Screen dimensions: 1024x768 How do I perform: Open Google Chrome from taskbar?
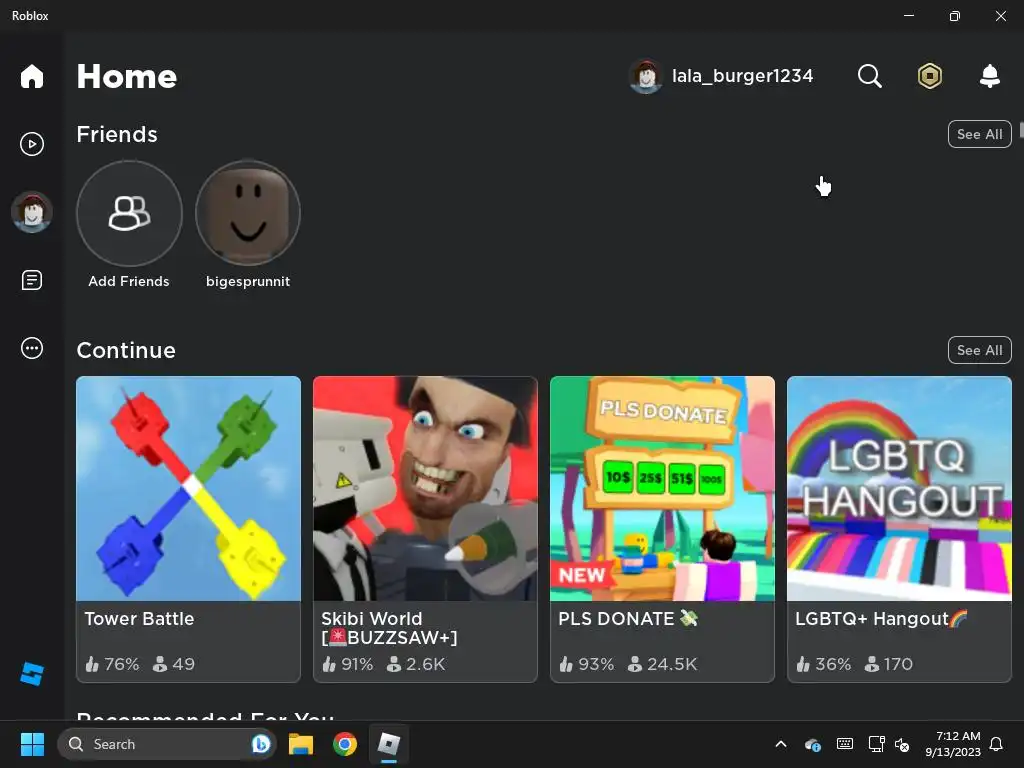345,744
